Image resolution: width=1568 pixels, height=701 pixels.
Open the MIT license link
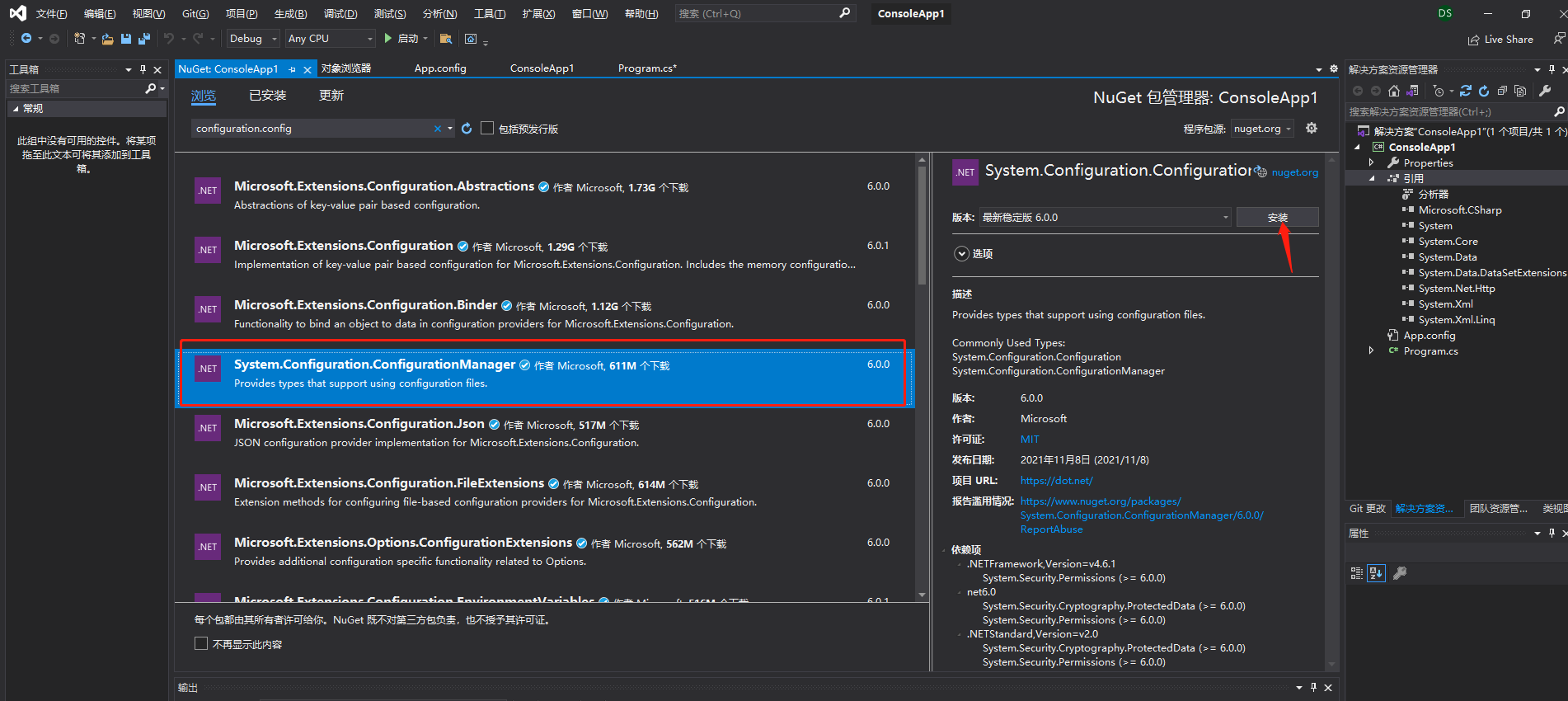(x=1030, y=440)
